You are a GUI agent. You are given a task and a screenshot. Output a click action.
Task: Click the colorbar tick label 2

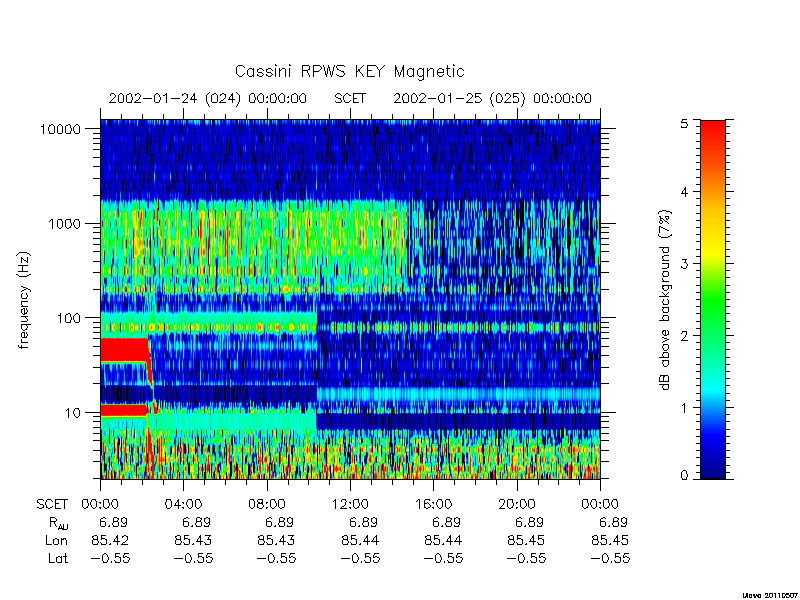pos(684,336)
